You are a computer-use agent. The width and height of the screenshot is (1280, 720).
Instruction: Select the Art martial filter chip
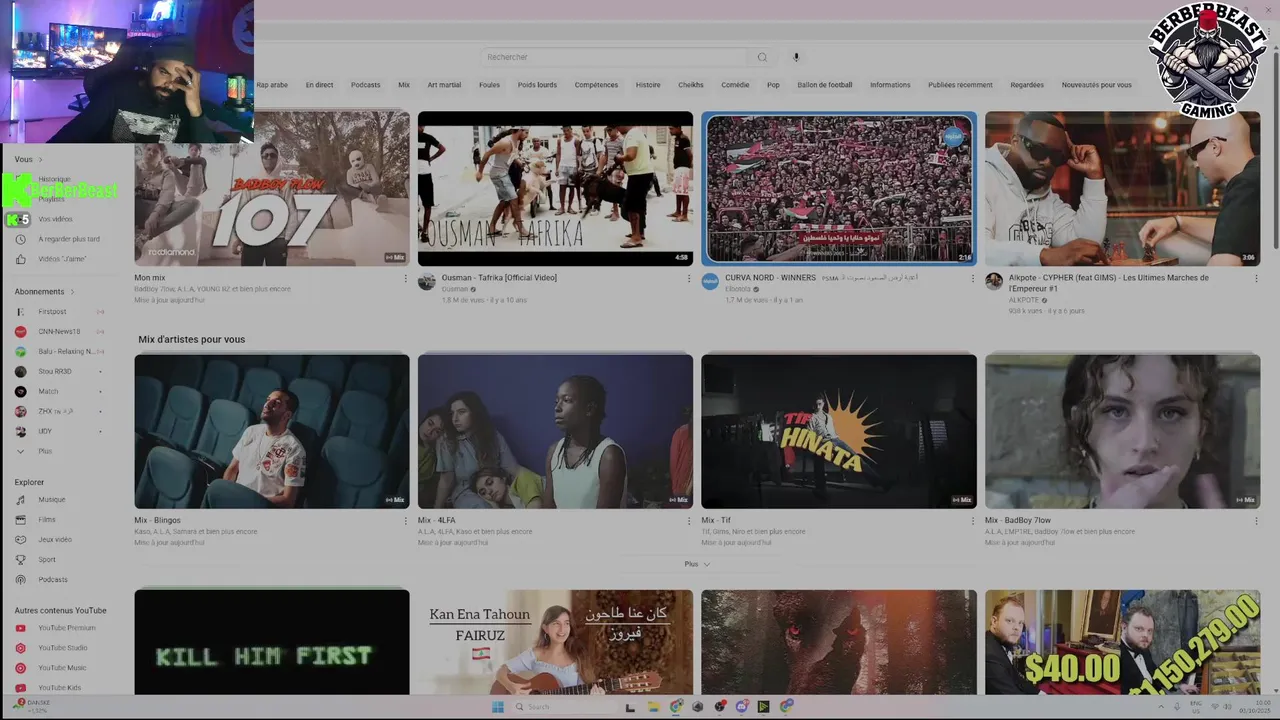444,85
